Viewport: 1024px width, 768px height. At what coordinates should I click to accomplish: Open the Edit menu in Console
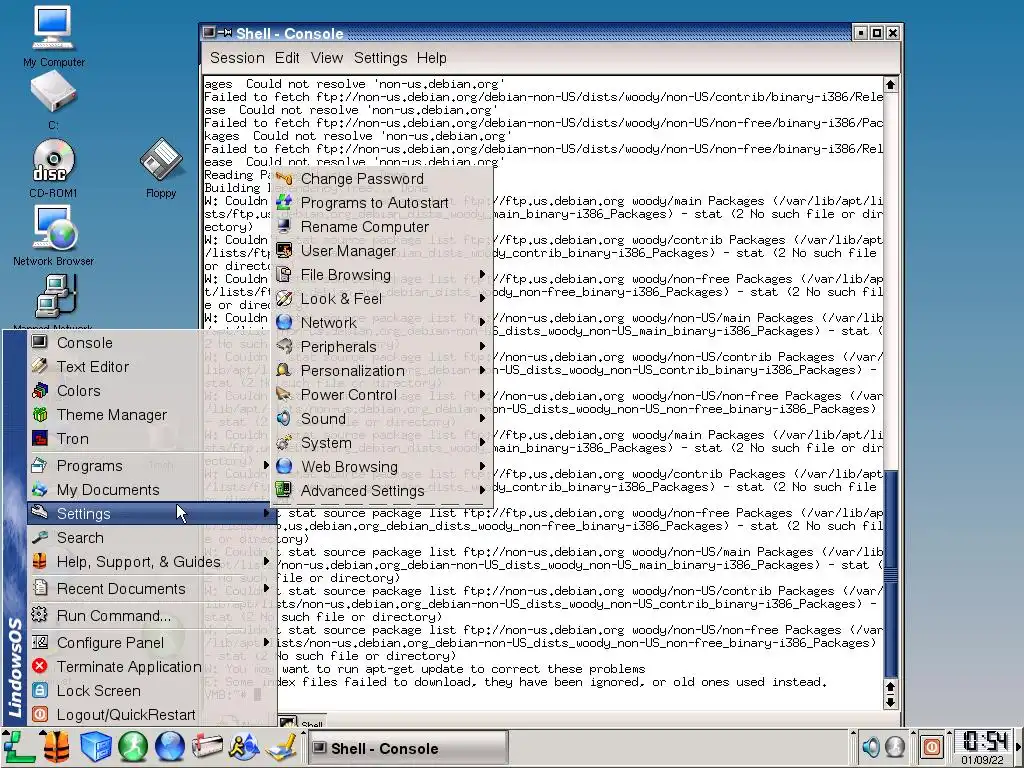click(x=287, y=57)
